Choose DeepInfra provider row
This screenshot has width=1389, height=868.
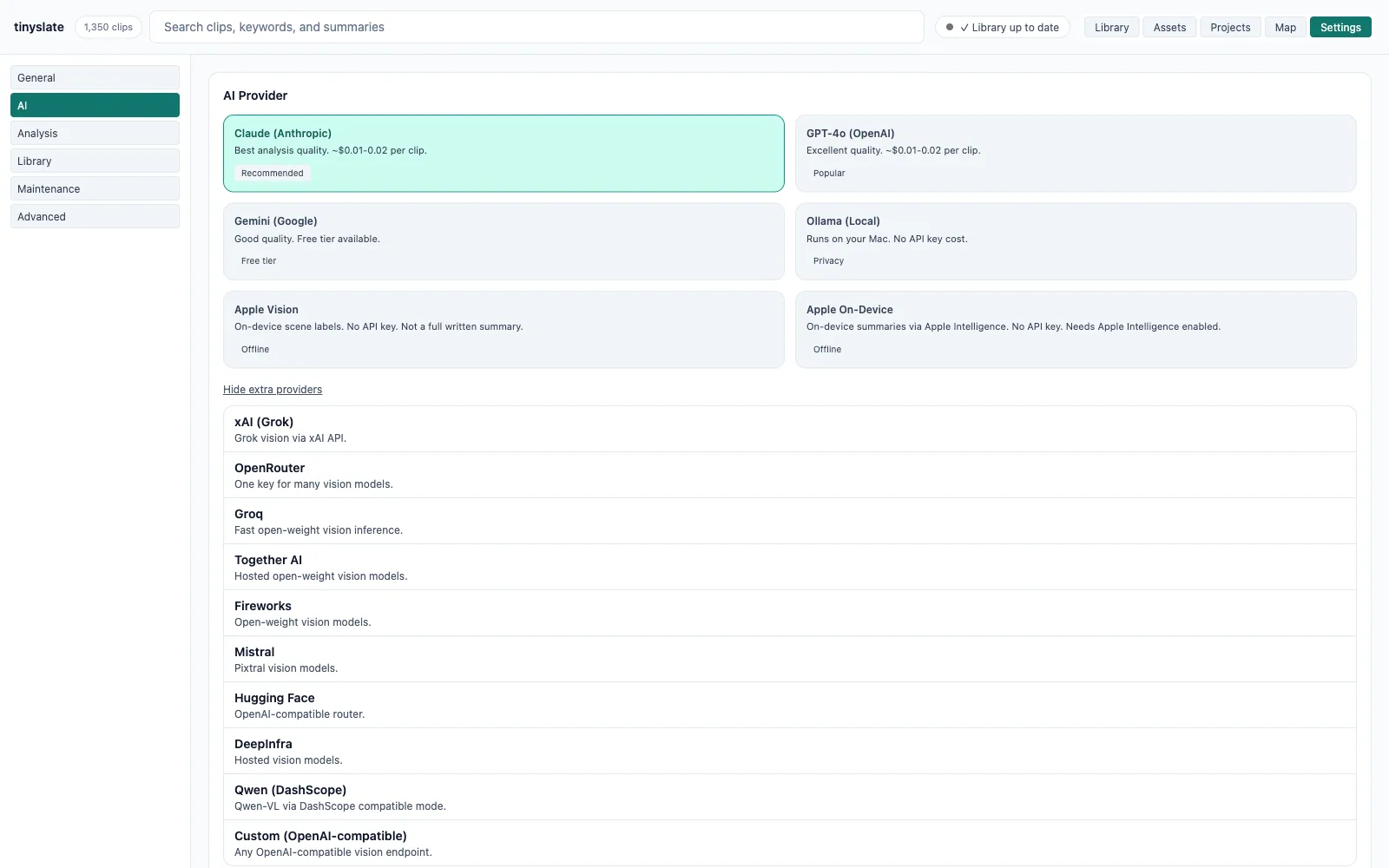tap(790, 752)
